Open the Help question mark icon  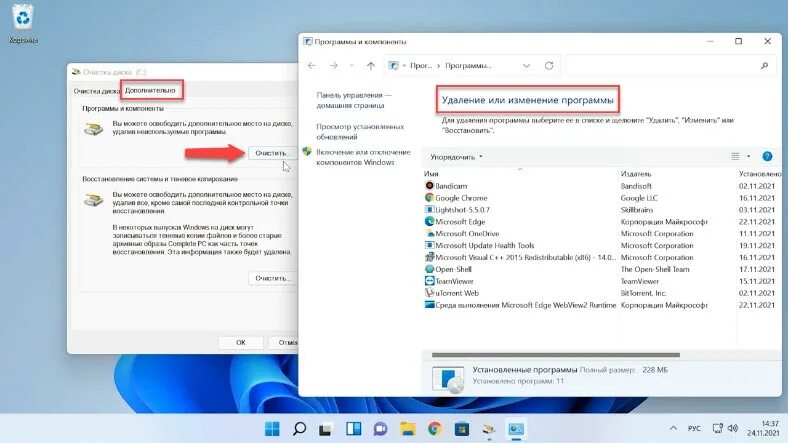coord(767,156)
